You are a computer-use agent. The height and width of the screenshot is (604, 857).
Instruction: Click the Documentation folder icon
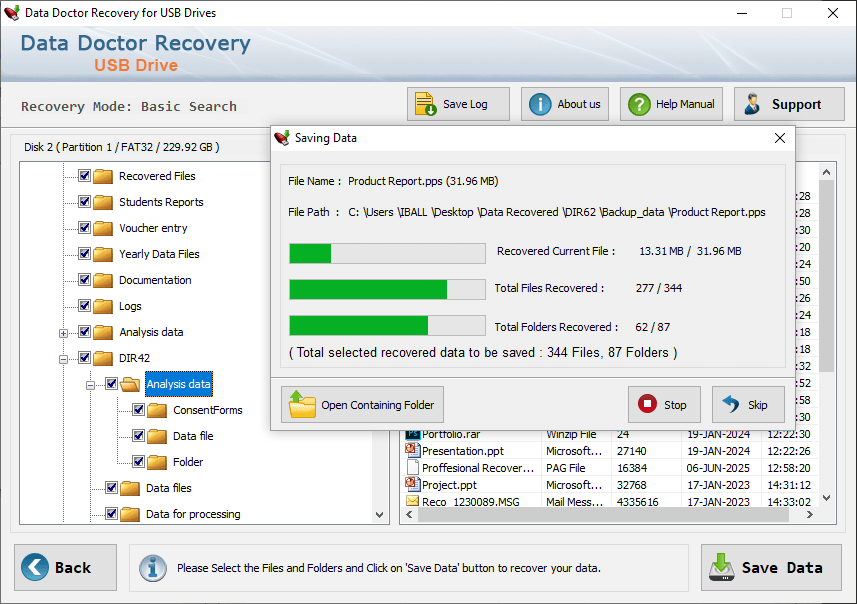[103, 280]
